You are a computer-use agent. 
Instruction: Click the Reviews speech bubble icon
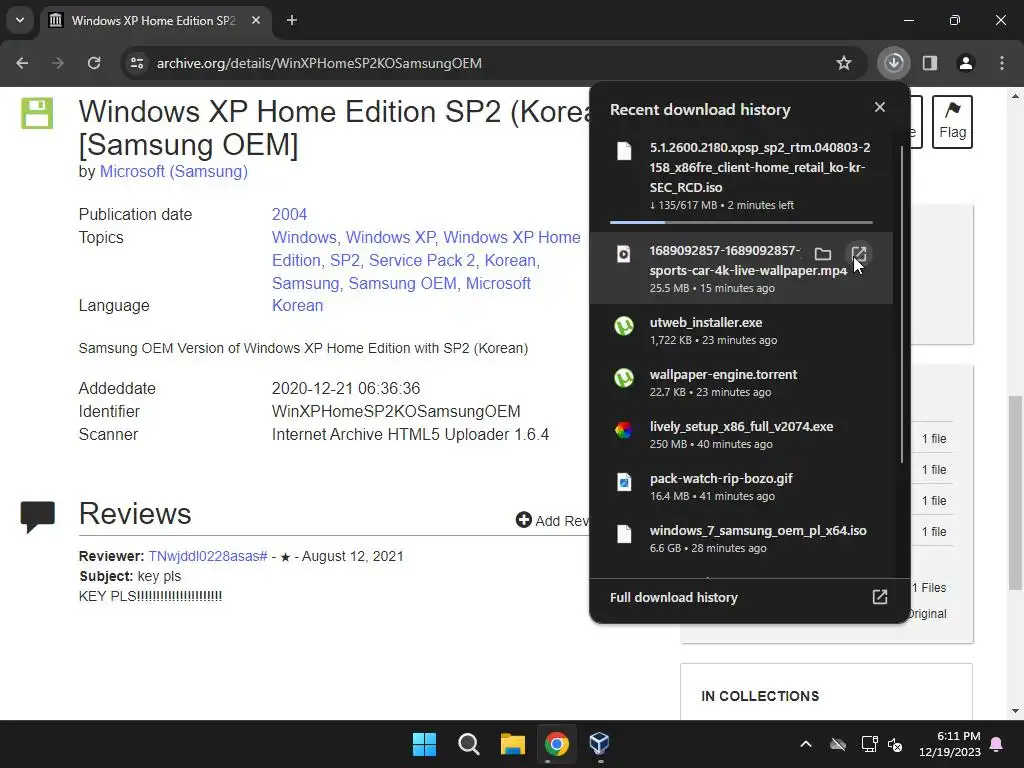pos(38,517)
